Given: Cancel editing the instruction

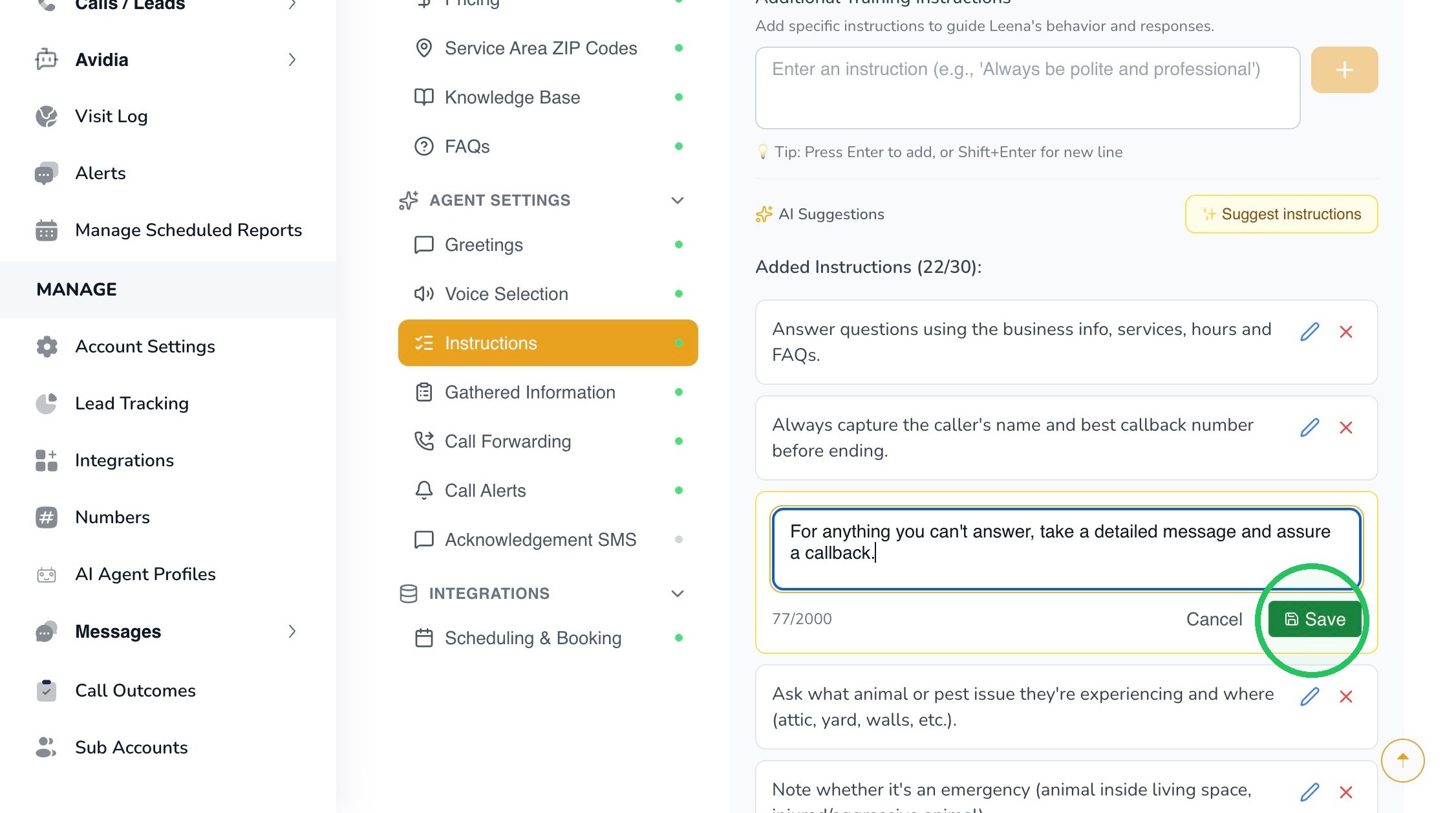Looking at the screenshot, I should click(x=1214, y=619).
